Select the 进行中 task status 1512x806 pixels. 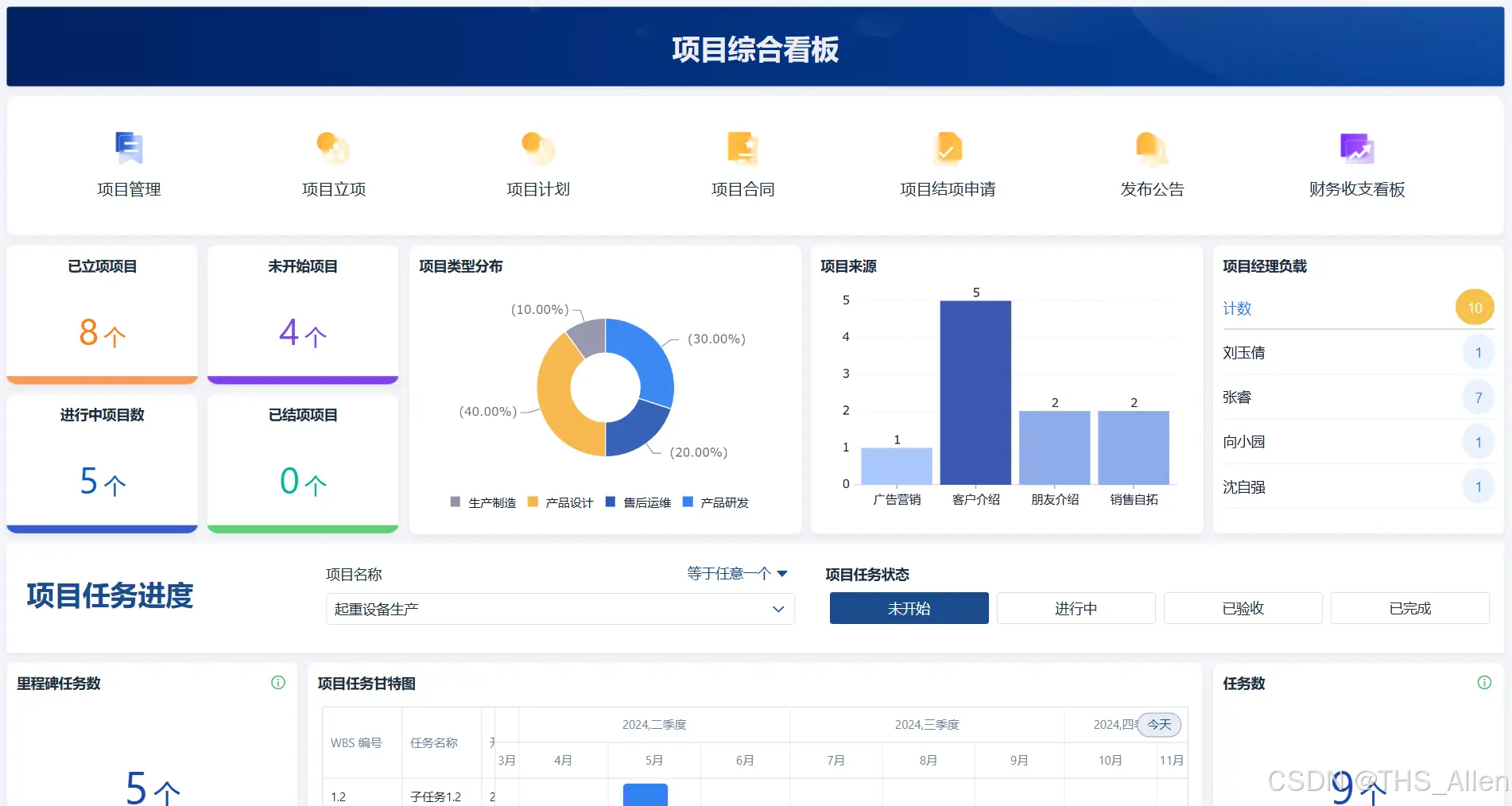tap(1076, 608)
